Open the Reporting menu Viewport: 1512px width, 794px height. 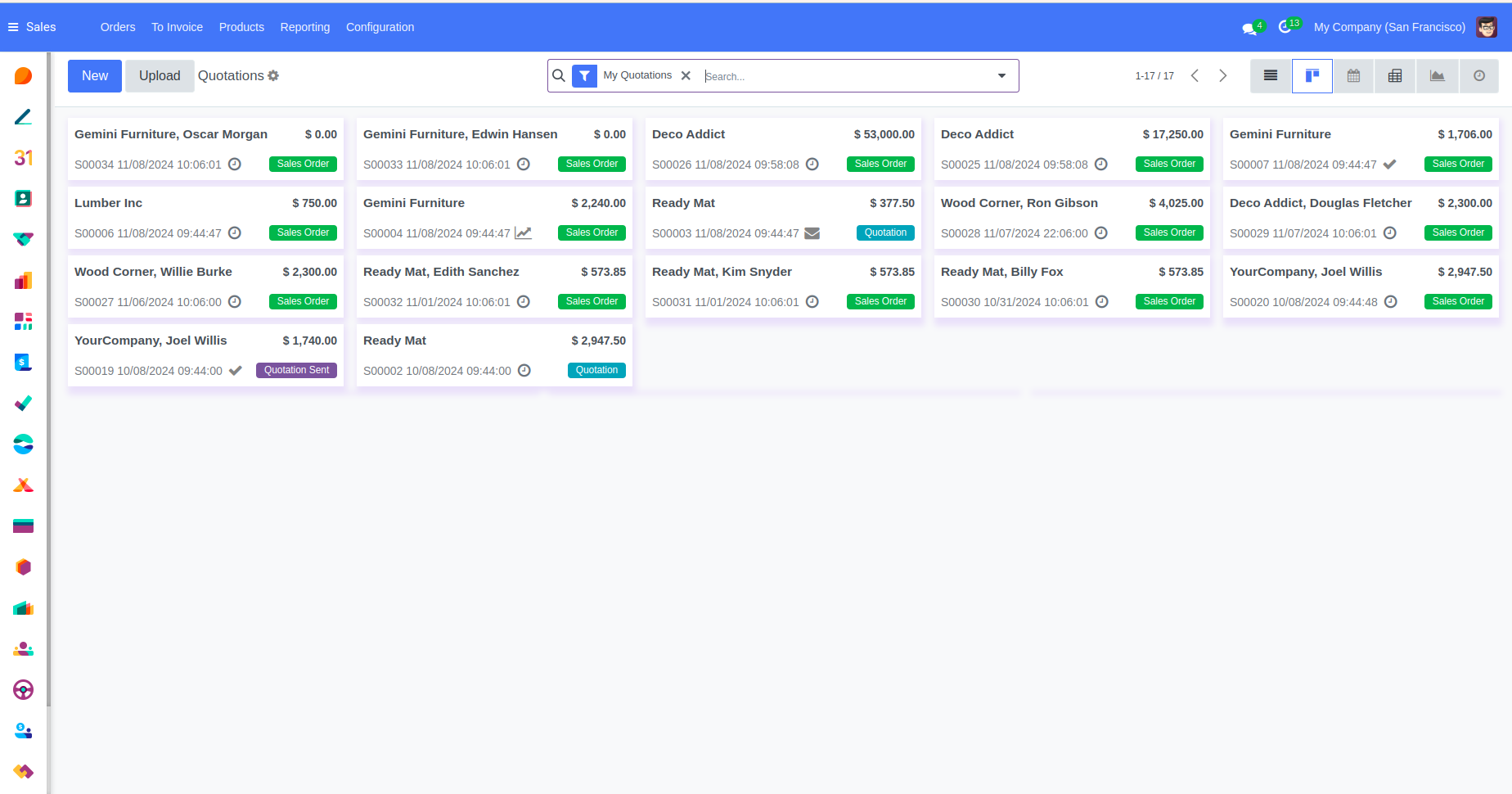[304, 27]
